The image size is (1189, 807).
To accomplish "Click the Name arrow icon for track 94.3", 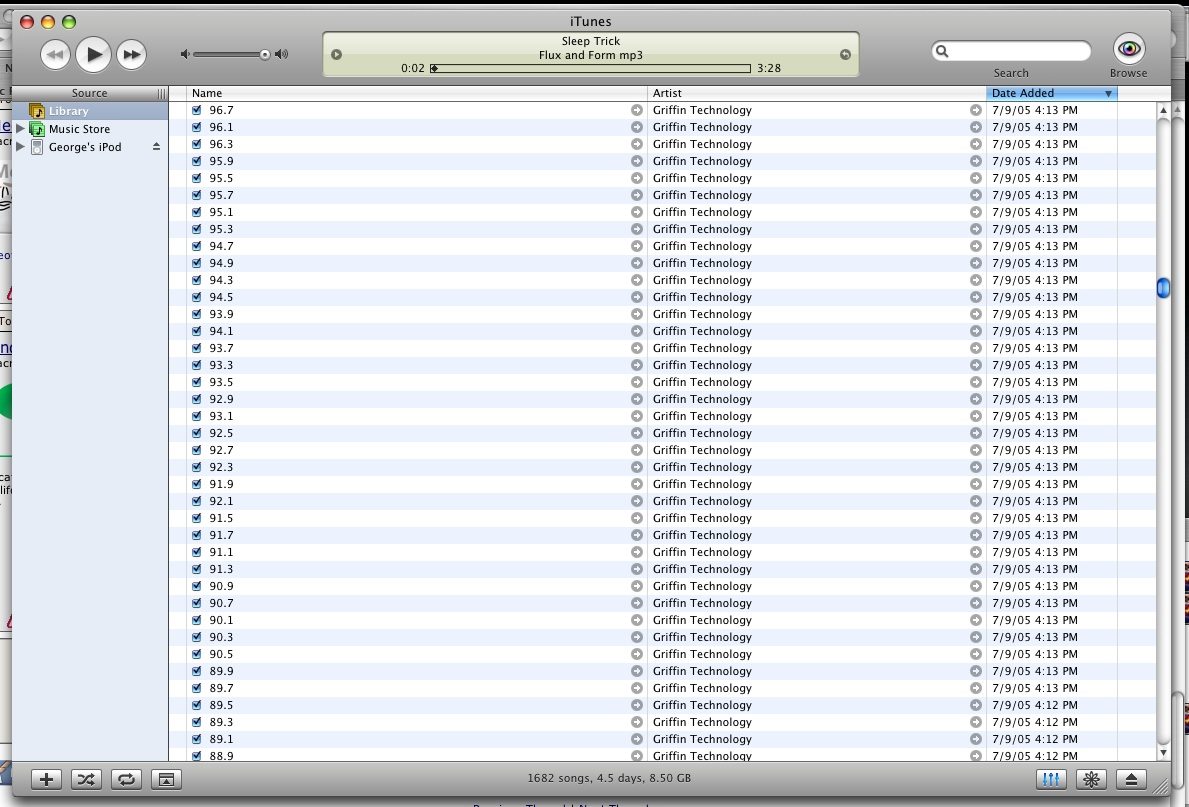I will point(637,280).
